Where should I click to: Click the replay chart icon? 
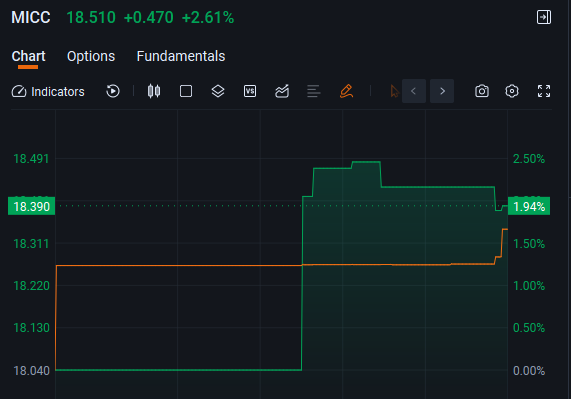click(x=113, y=91)
